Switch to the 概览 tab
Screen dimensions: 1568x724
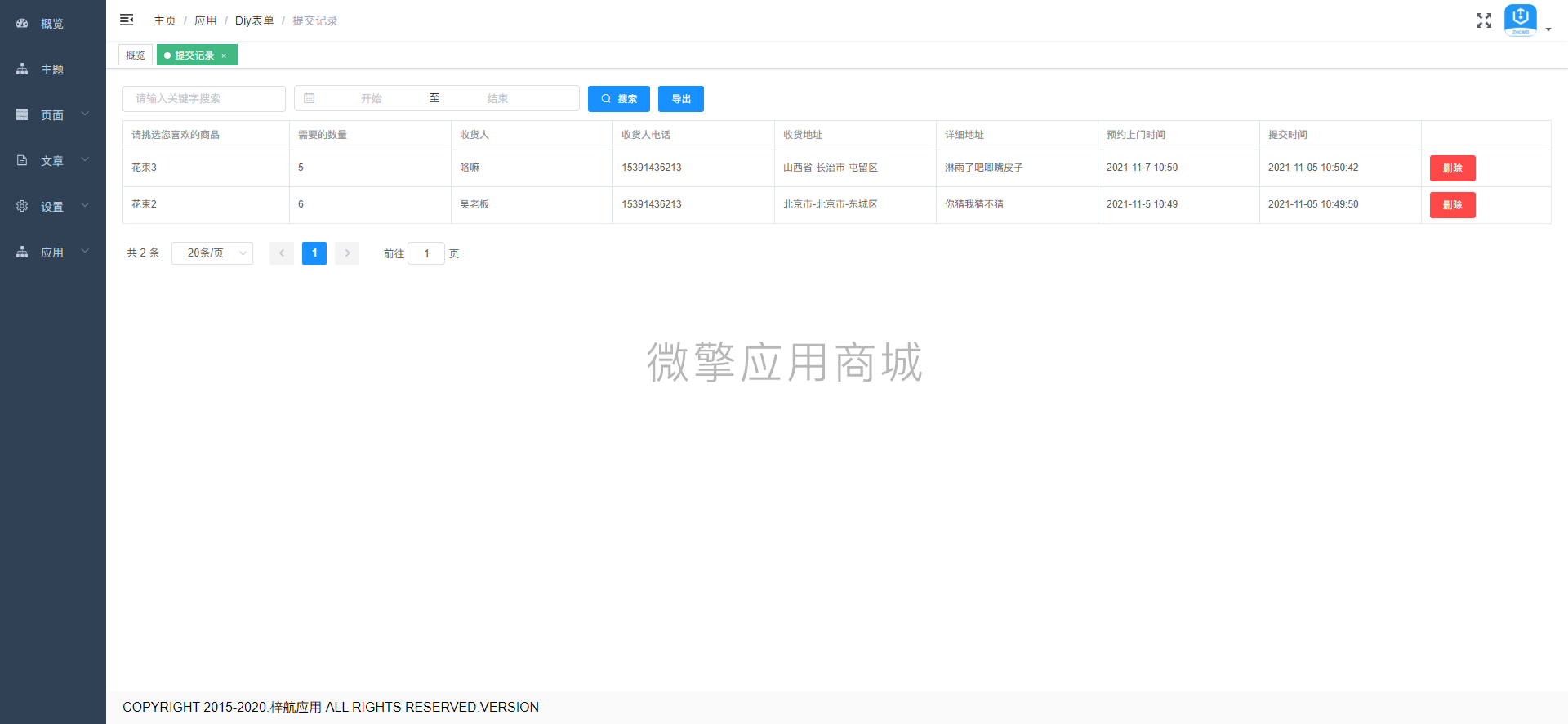136,56
